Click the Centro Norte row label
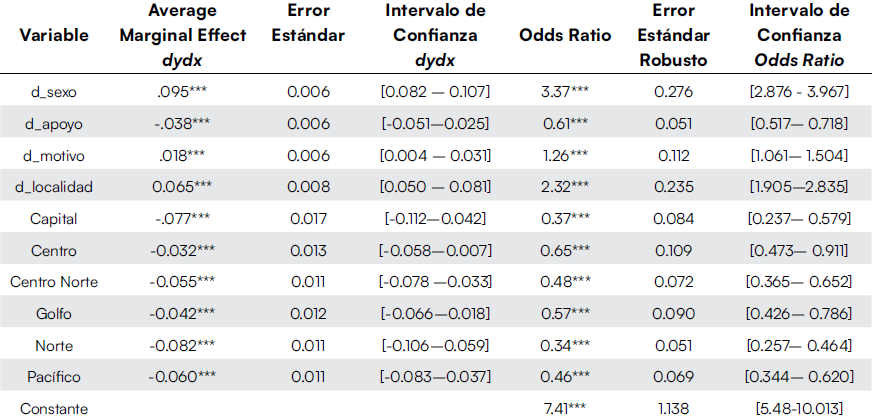Image resolution: width=872 pixels, height=417 pixels. [54, 282]
